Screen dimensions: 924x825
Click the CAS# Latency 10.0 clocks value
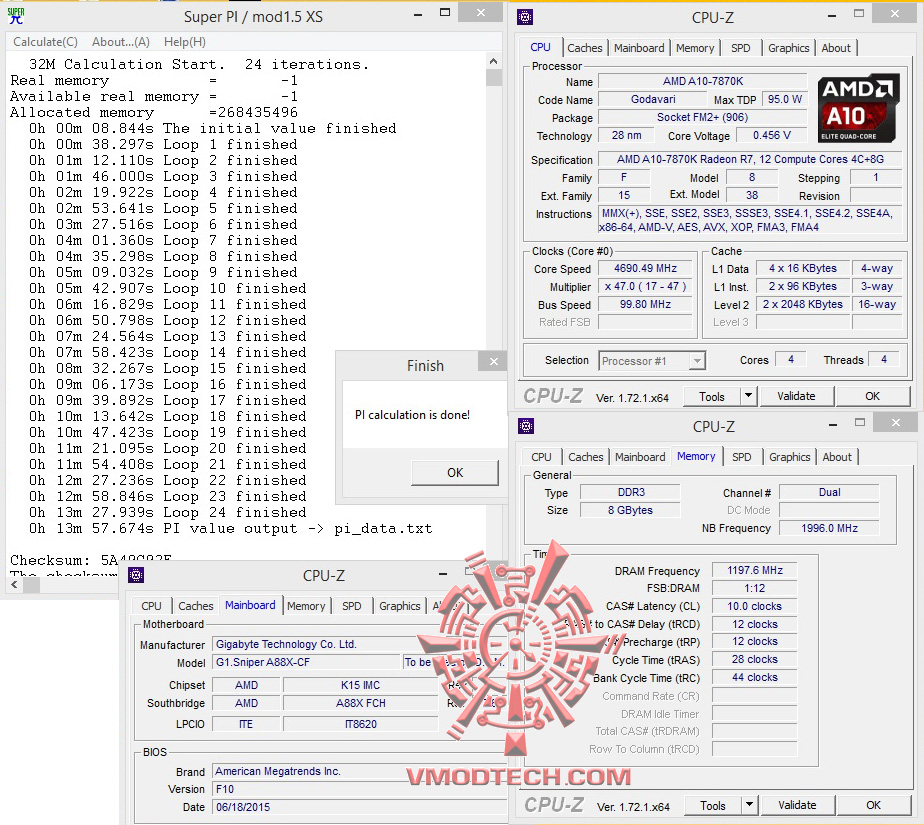coord(755,606)
